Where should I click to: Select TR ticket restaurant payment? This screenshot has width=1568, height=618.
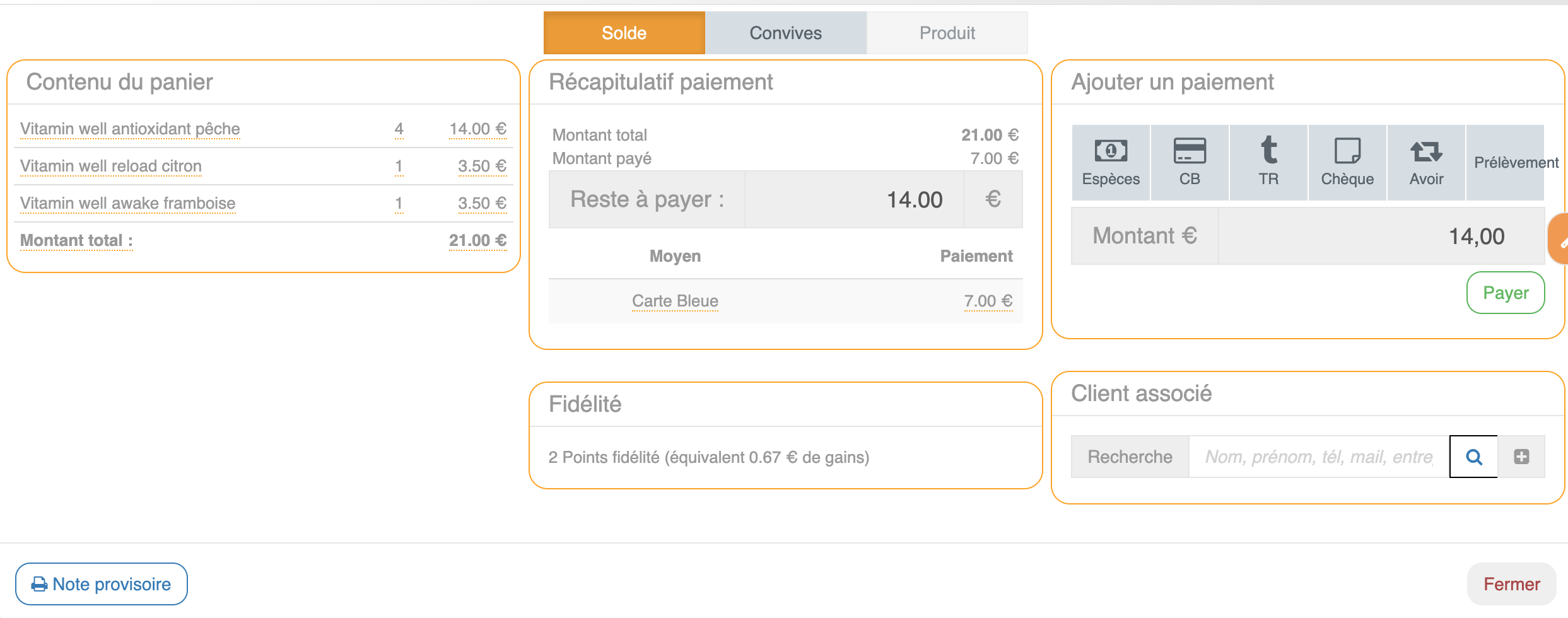[1268, 163]
